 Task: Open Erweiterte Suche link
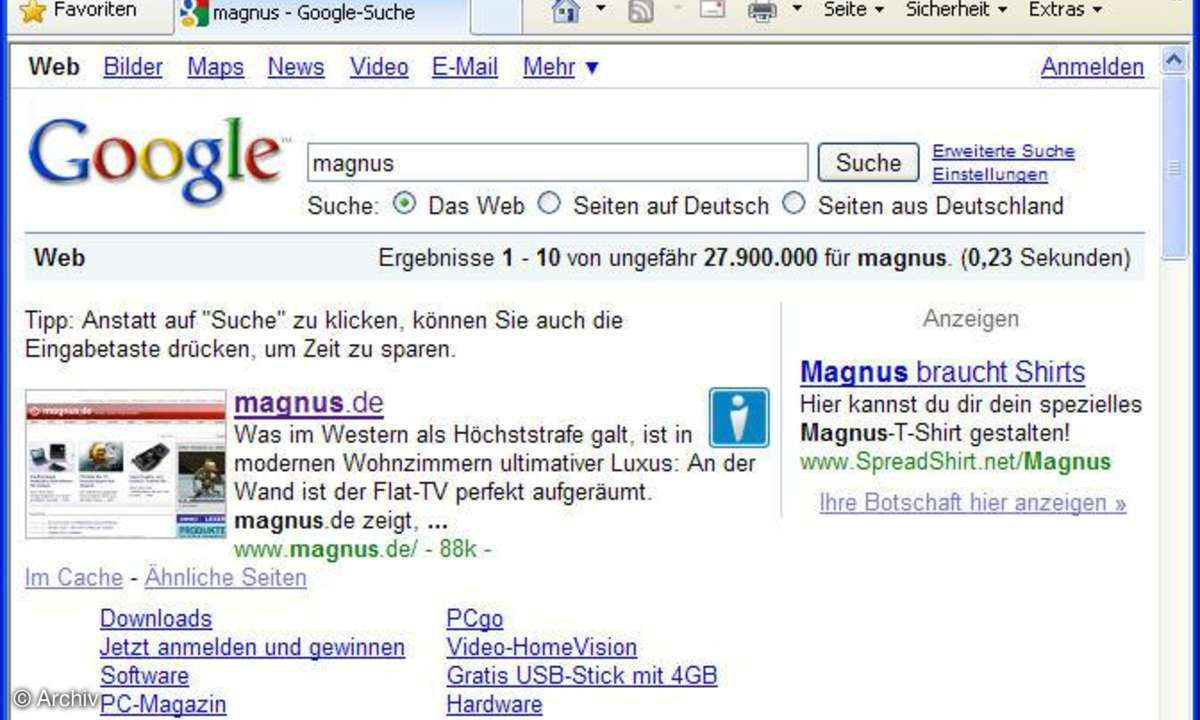(1004, 152)
